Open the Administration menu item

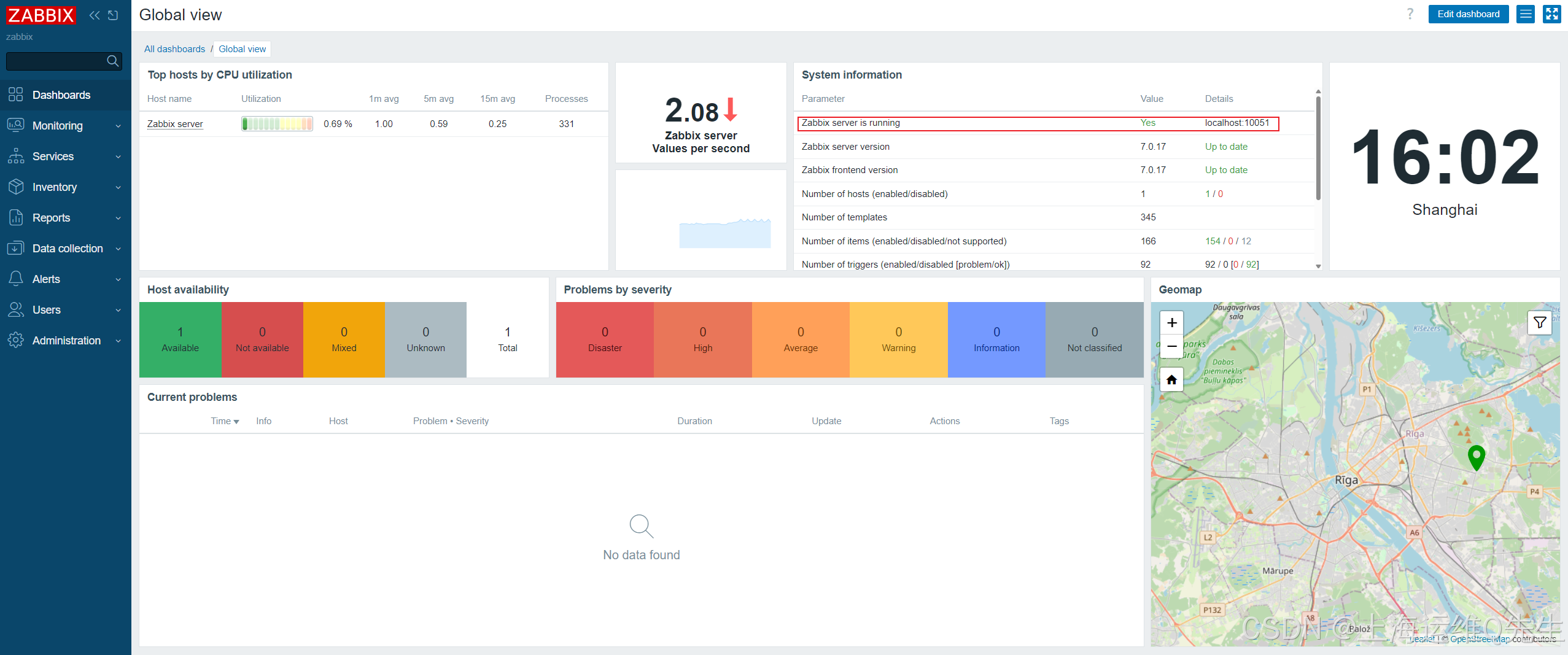click(x=66, y=340)
